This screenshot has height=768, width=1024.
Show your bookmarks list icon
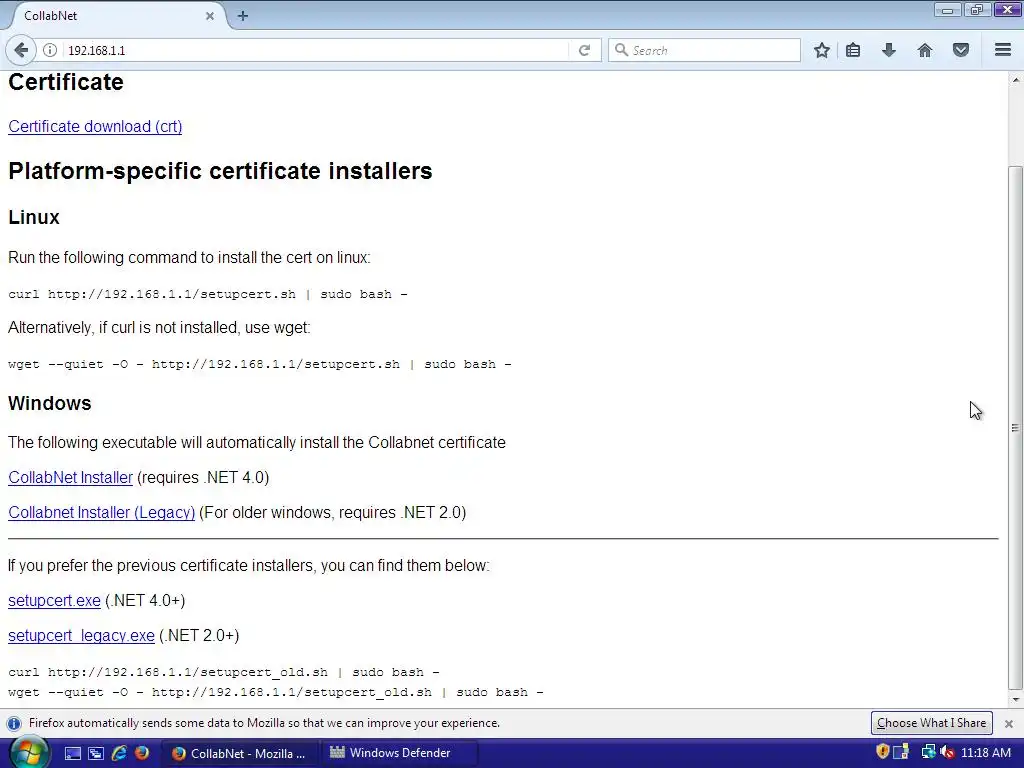click(853, 50)
